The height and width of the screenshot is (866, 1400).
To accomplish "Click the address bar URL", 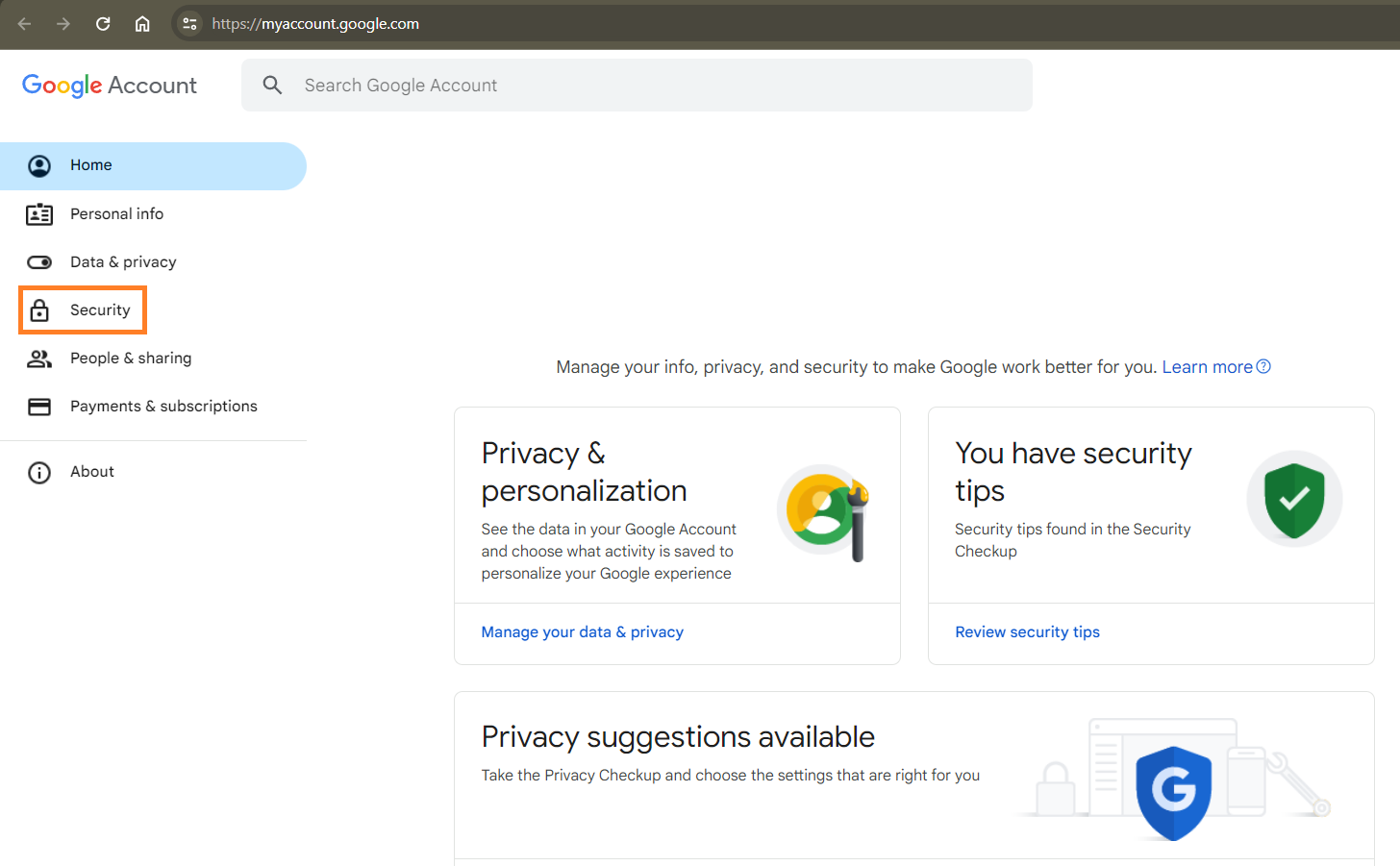I will pyautogui.click(x=315, y=24).
